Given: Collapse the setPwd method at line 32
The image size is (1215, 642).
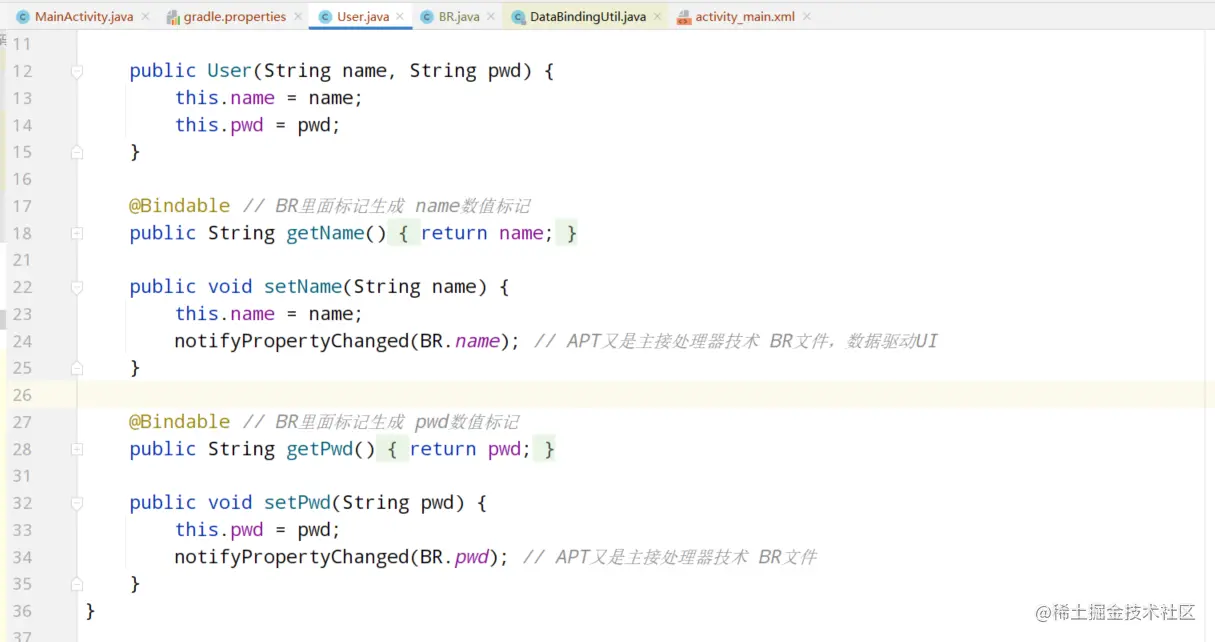Looking at the screenshot, I should point(77,503).
